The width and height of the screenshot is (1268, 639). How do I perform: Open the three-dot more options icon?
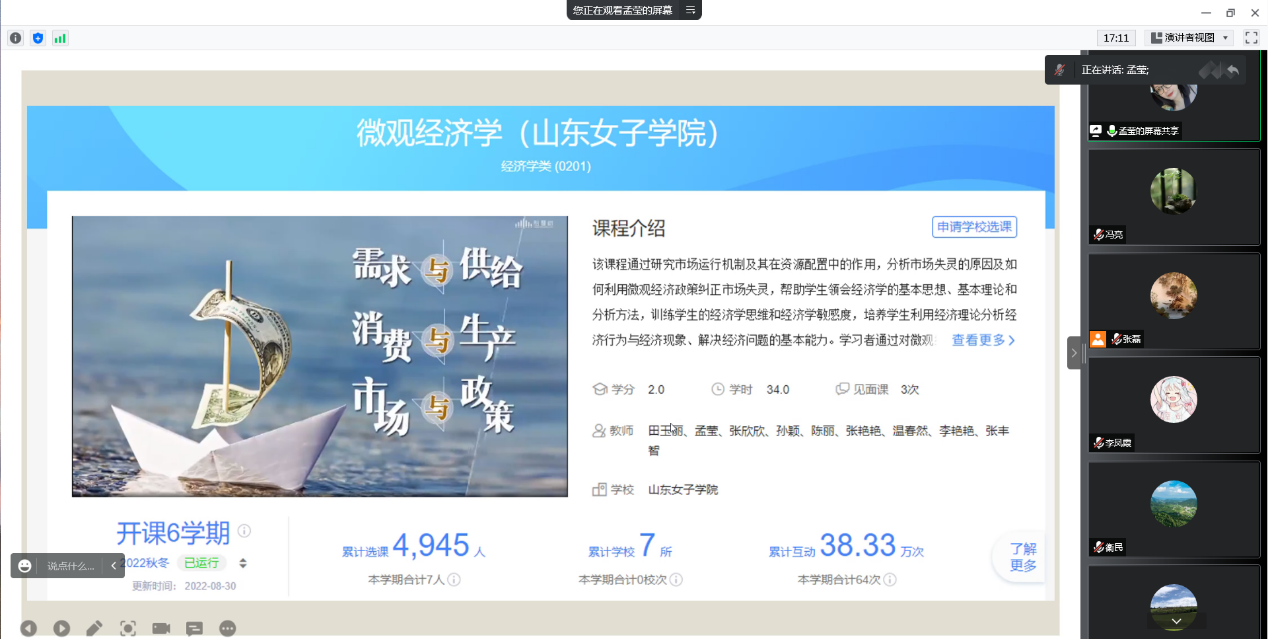(x=228, y=628)
